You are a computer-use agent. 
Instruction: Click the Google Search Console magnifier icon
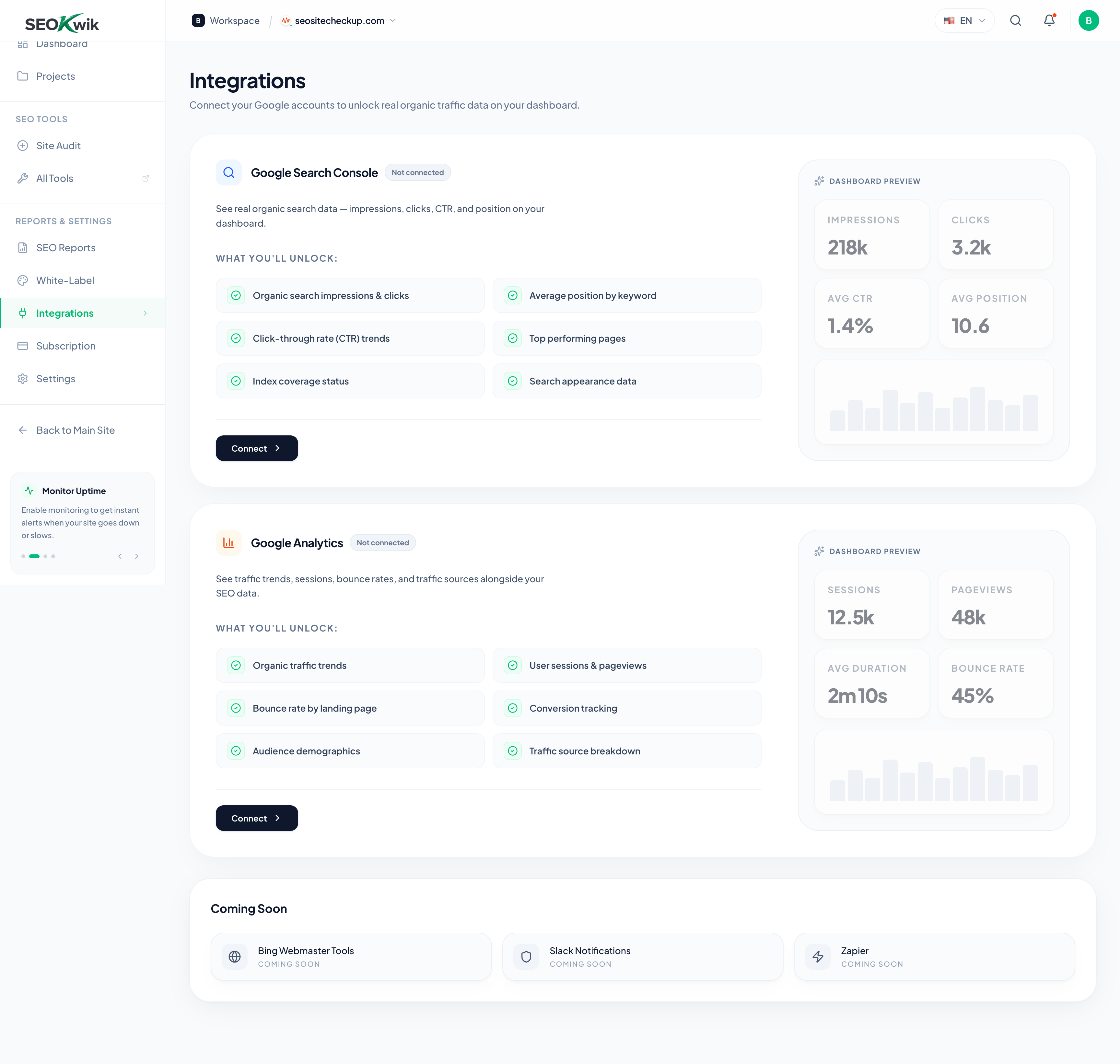228,172
